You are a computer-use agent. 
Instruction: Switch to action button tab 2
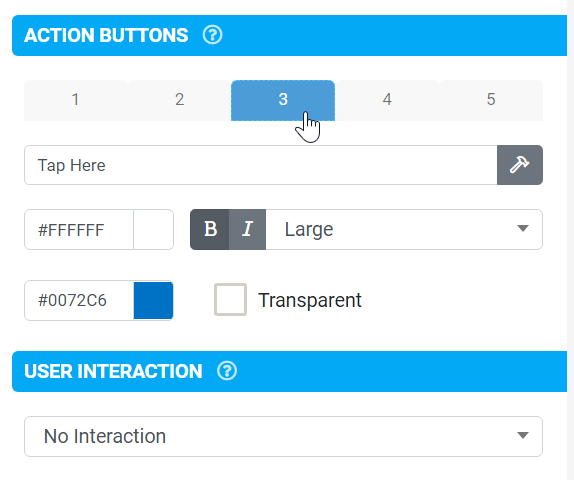(x=179, y=100)
